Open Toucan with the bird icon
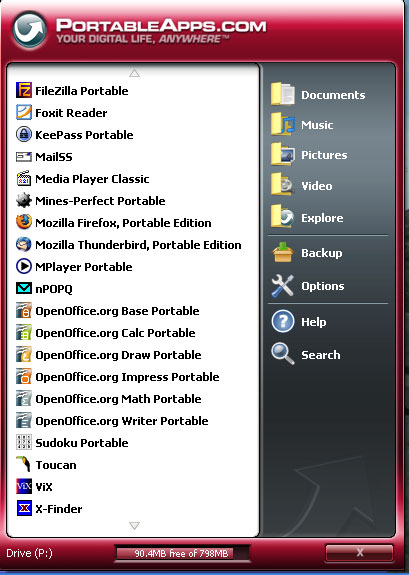The width and height of the screenshot is (409, 575). pyautogui.click(x=24, y=464)
